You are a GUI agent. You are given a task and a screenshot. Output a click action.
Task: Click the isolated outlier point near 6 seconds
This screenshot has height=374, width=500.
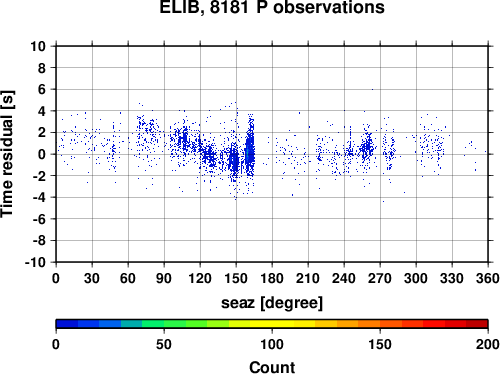point(372,89)
